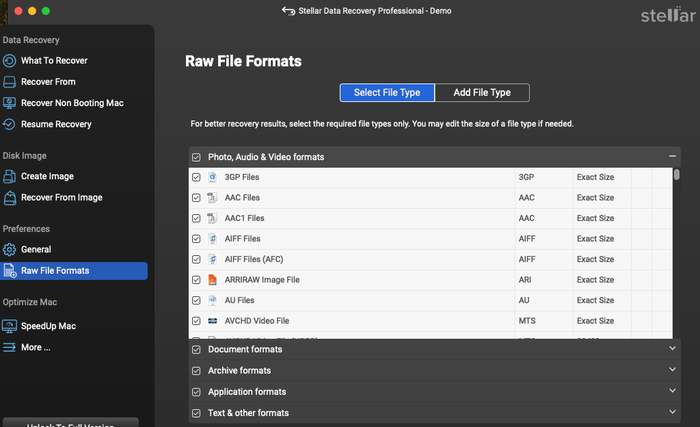Click the AU Files file-type icon

(212, 300)
